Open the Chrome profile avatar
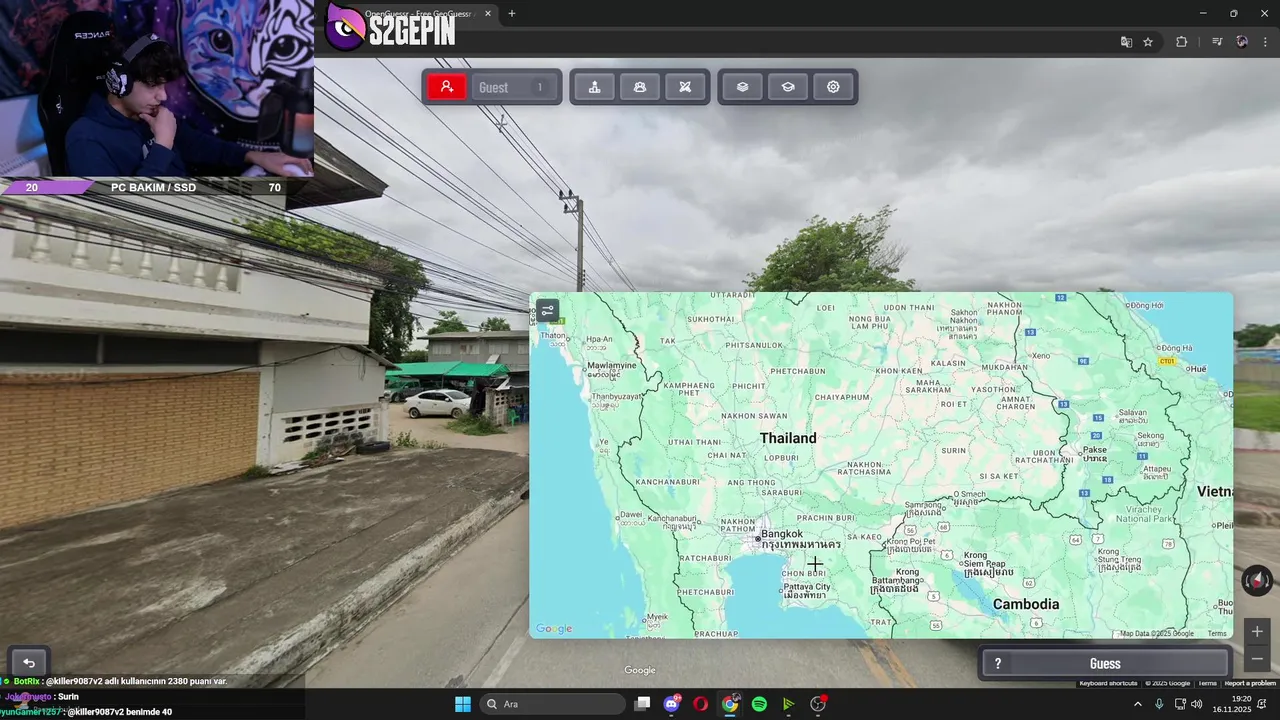 click(x=1242, y=42)
